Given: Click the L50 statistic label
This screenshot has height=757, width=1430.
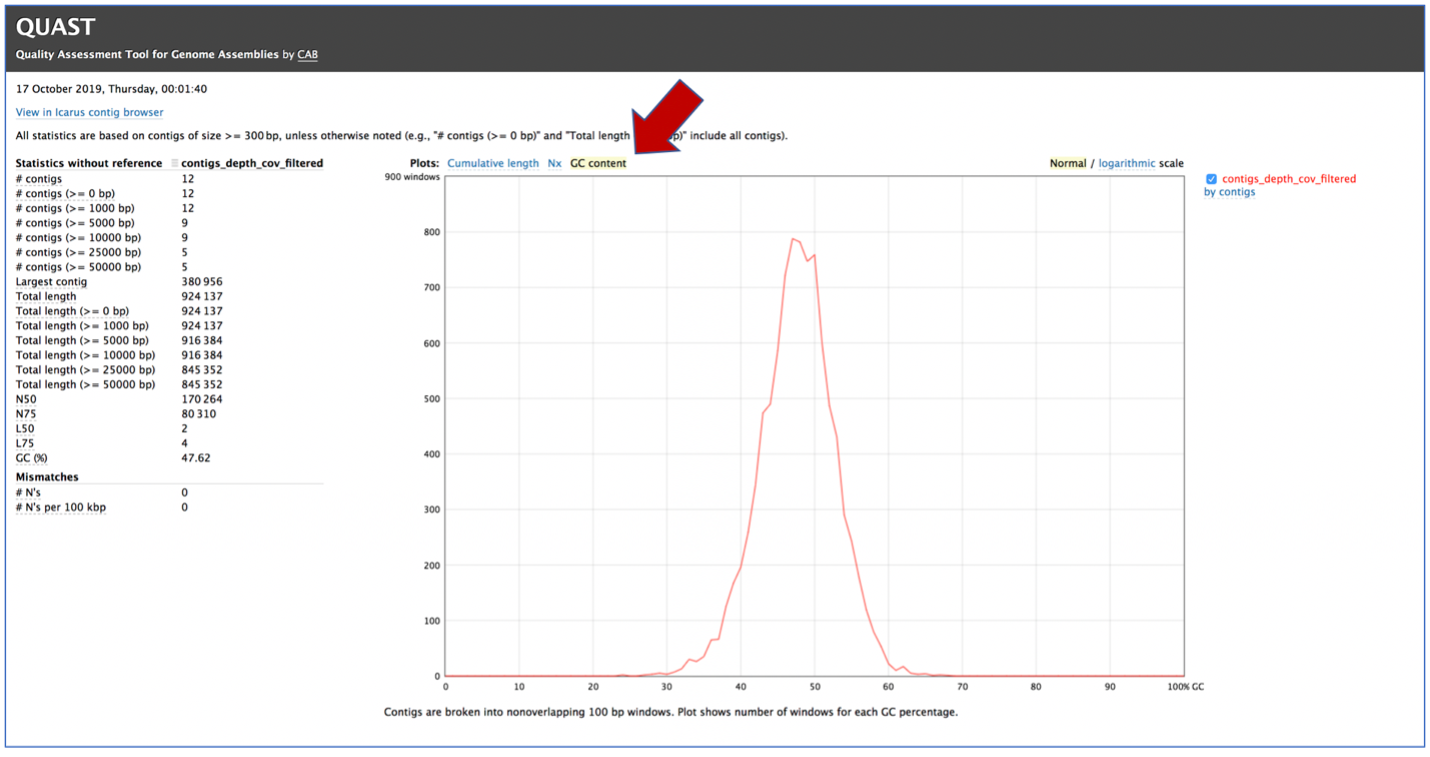Looking at the screenshot, I should click(x=25, y=428).
